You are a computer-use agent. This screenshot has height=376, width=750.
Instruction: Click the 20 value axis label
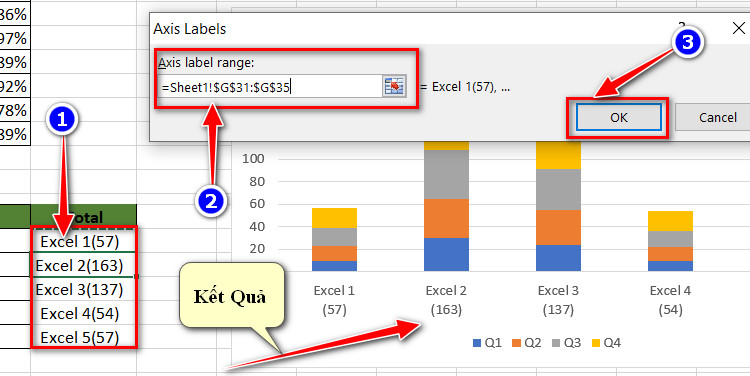[256, 249]
